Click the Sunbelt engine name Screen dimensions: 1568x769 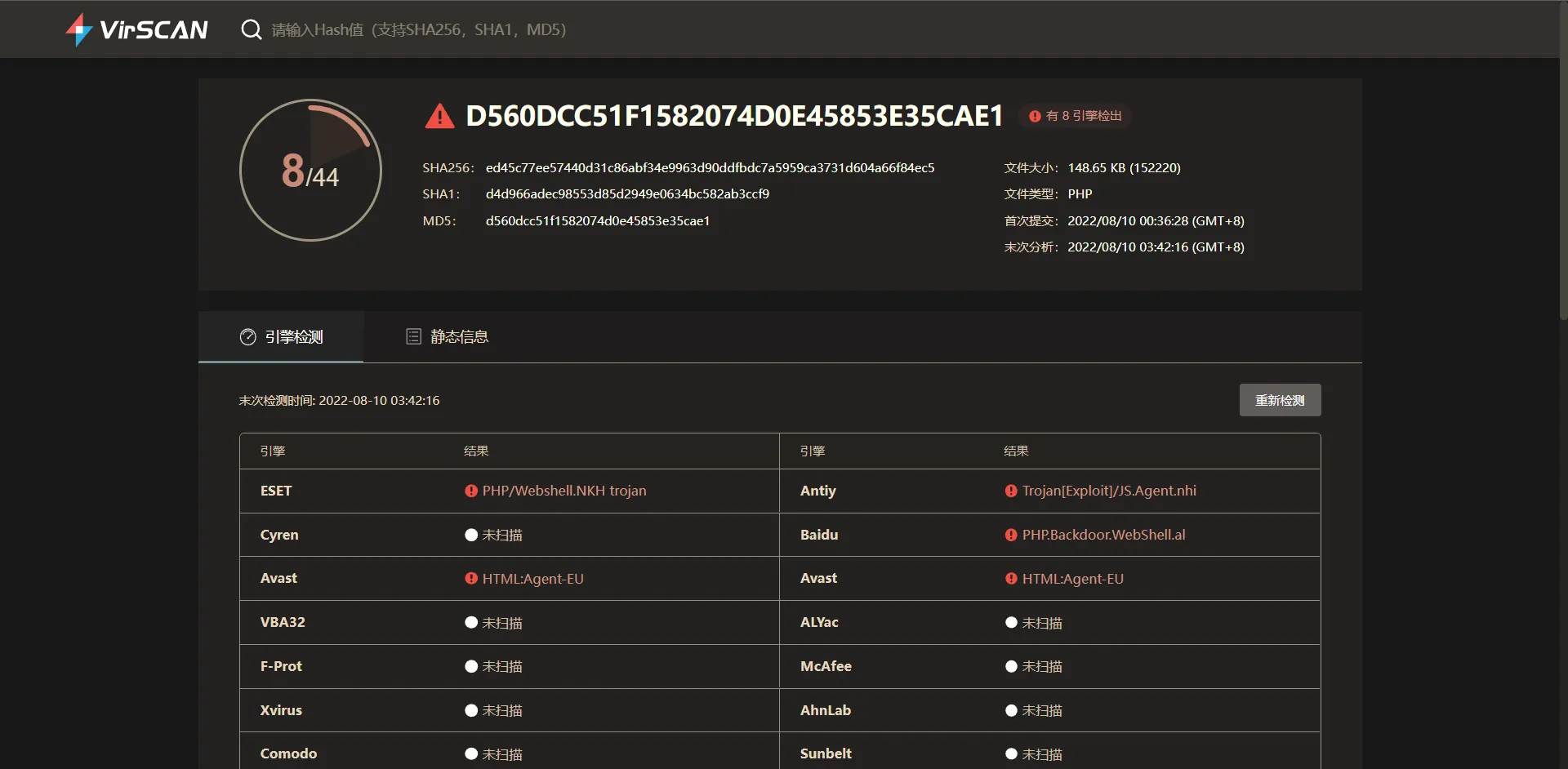pyautogui.click(x=826, y=753)
